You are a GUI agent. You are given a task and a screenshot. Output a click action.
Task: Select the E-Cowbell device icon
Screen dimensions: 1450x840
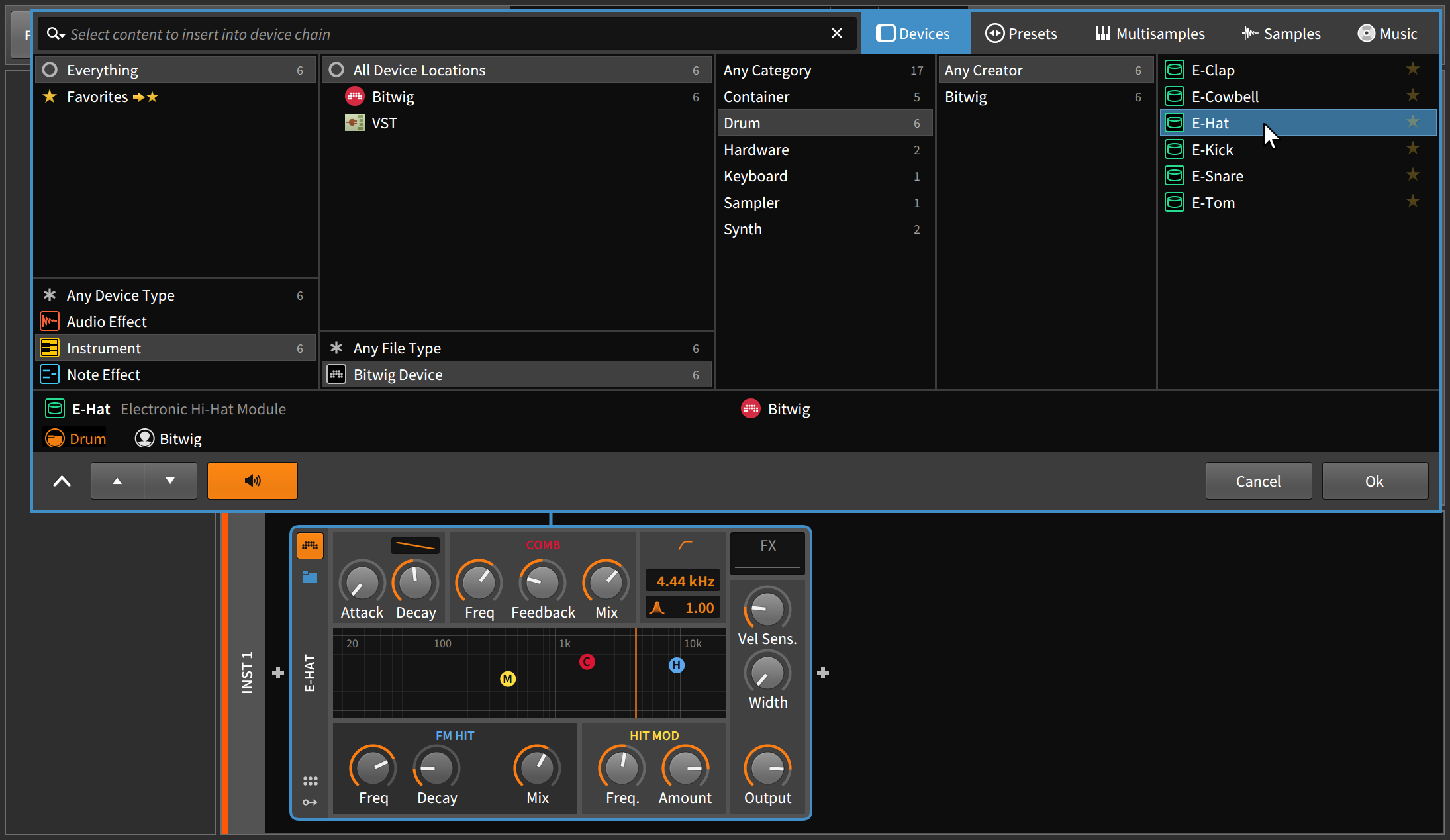pos(1175,96)
